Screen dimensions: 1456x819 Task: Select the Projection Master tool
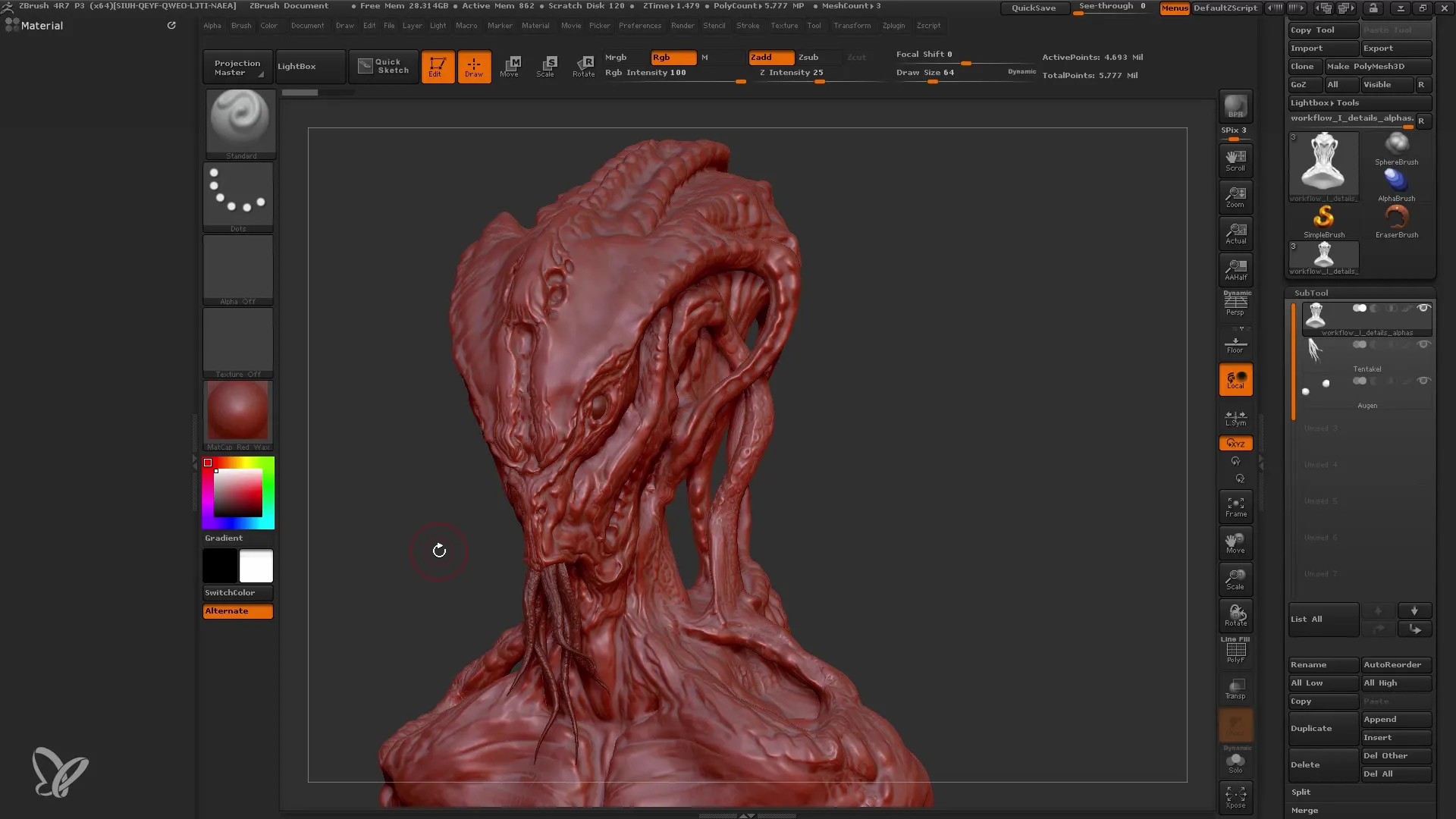coord(237,67)
